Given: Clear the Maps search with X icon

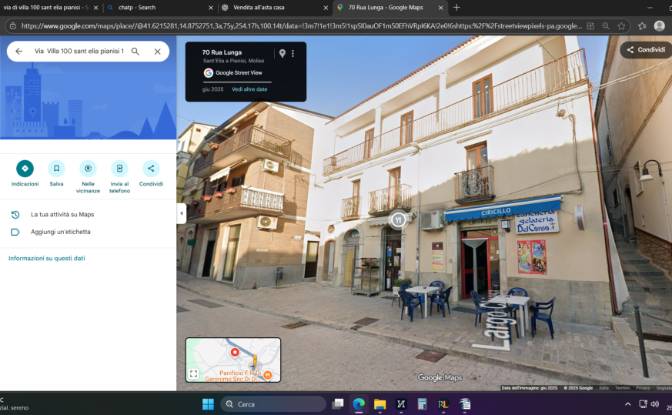Looking at the screenshot, I should point(157,51).
